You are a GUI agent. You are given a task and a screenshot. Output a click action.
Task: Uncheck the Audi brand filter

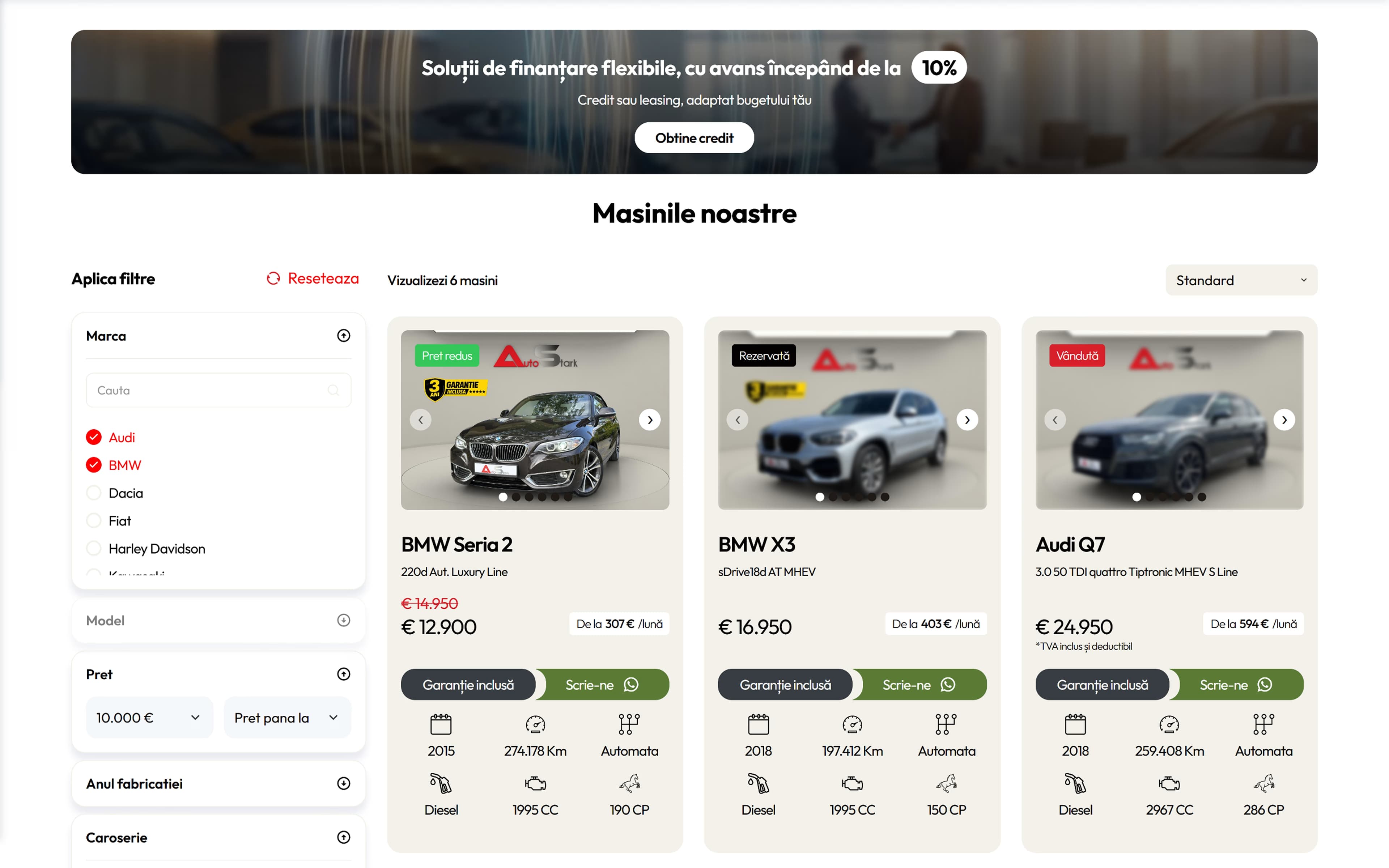[94, 438]
